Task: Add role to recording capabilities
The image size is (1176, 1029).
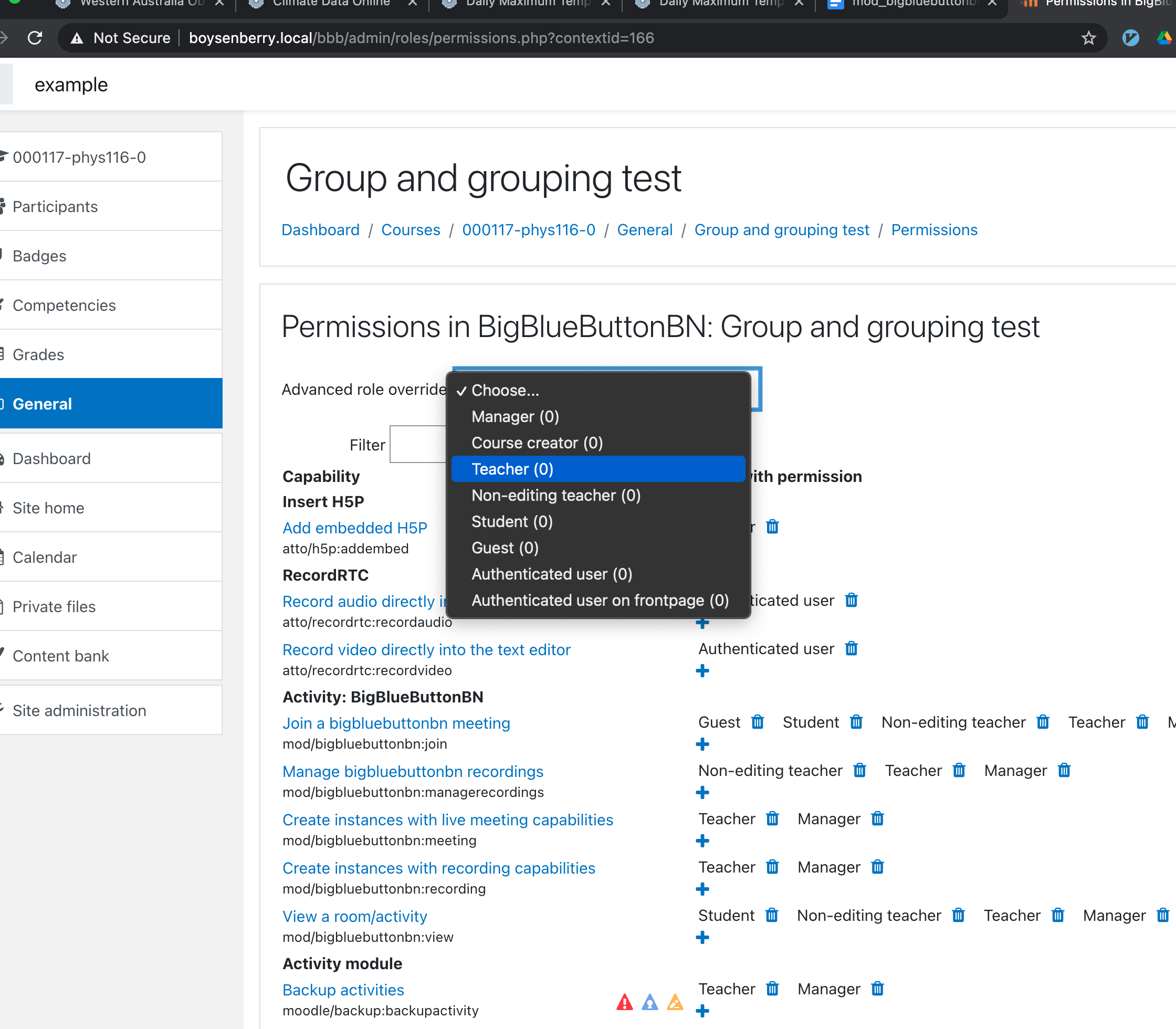Action: (x=702, y=889)
